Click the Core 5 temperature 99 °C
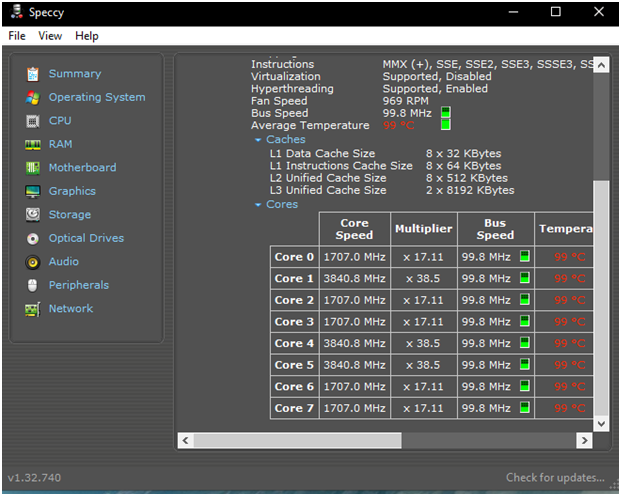The height and width of the screenshot is (496, 621). coord(570,365)
